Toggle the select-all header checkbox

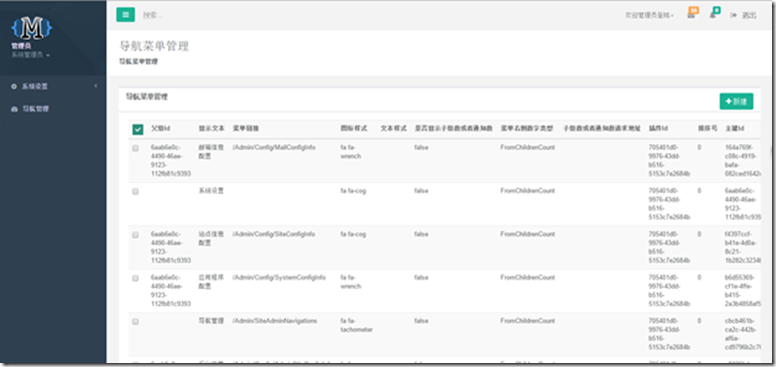(x=138, y=129)
